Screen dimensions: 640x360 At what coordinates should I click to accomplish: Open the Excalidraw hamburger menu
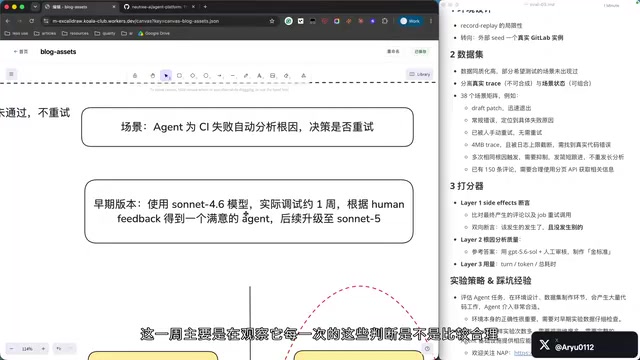click(x=11, y=74)
